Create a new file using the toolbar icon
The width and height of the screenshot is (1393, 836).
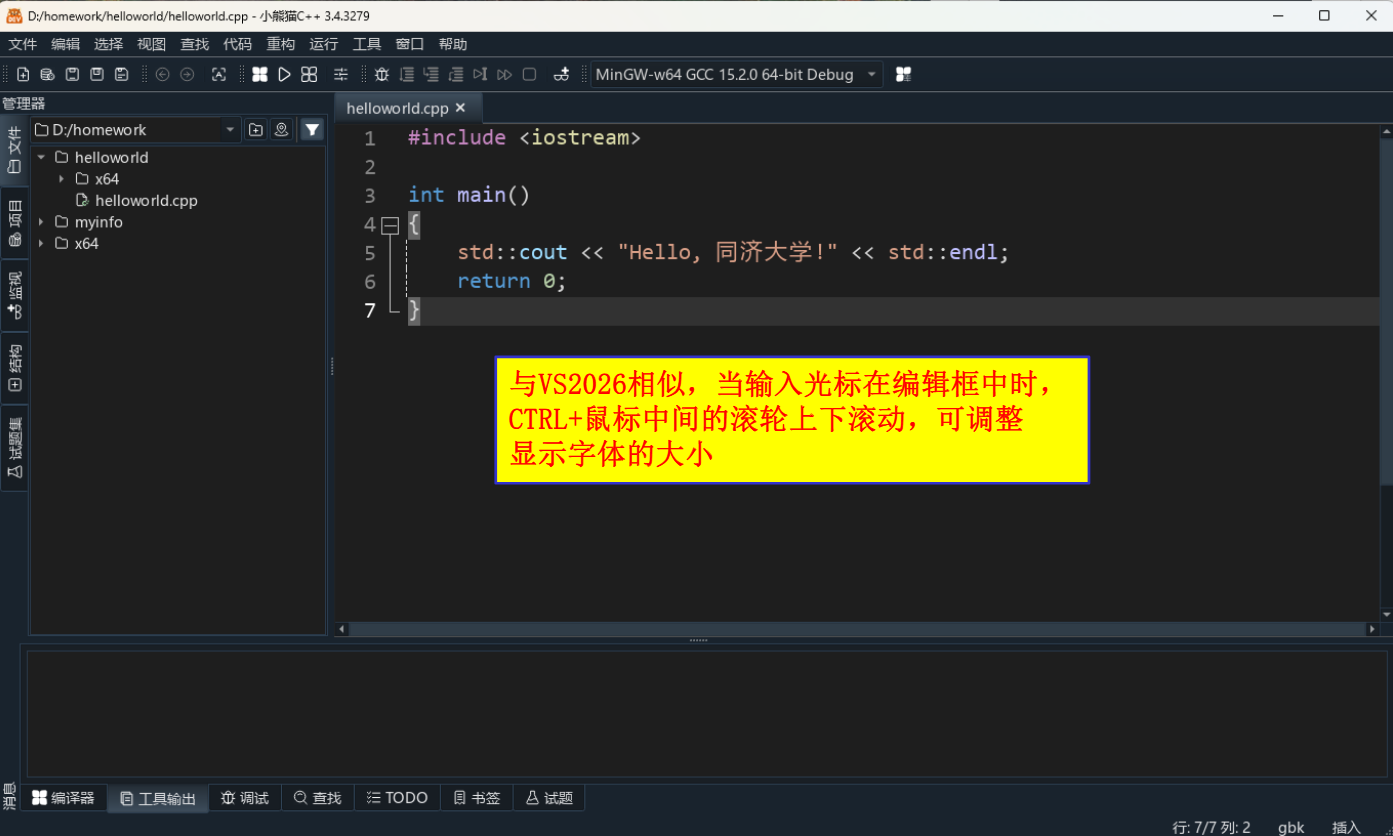(22, 74)
